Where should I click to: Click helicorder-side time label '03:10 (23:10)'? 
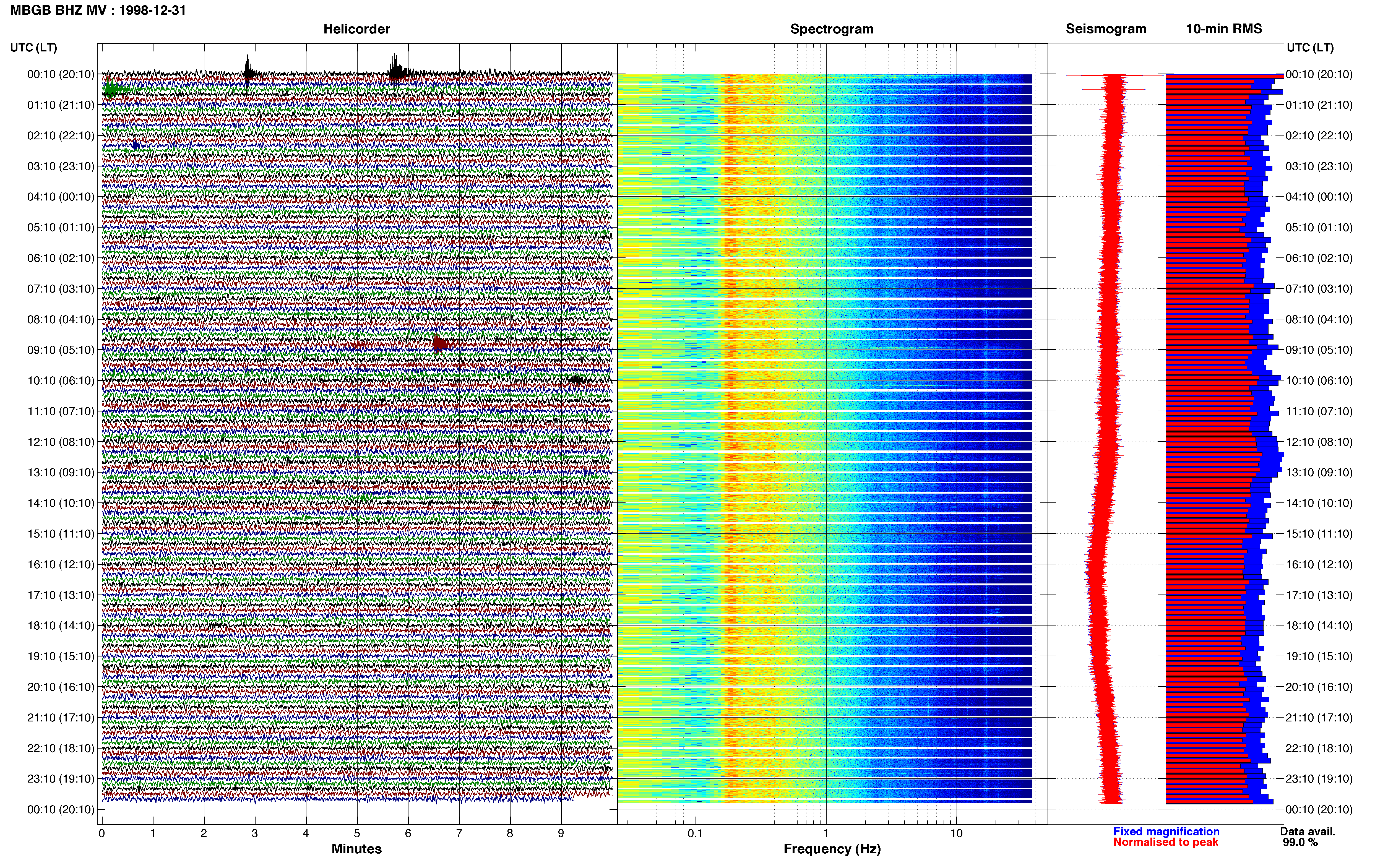point(61,166)
